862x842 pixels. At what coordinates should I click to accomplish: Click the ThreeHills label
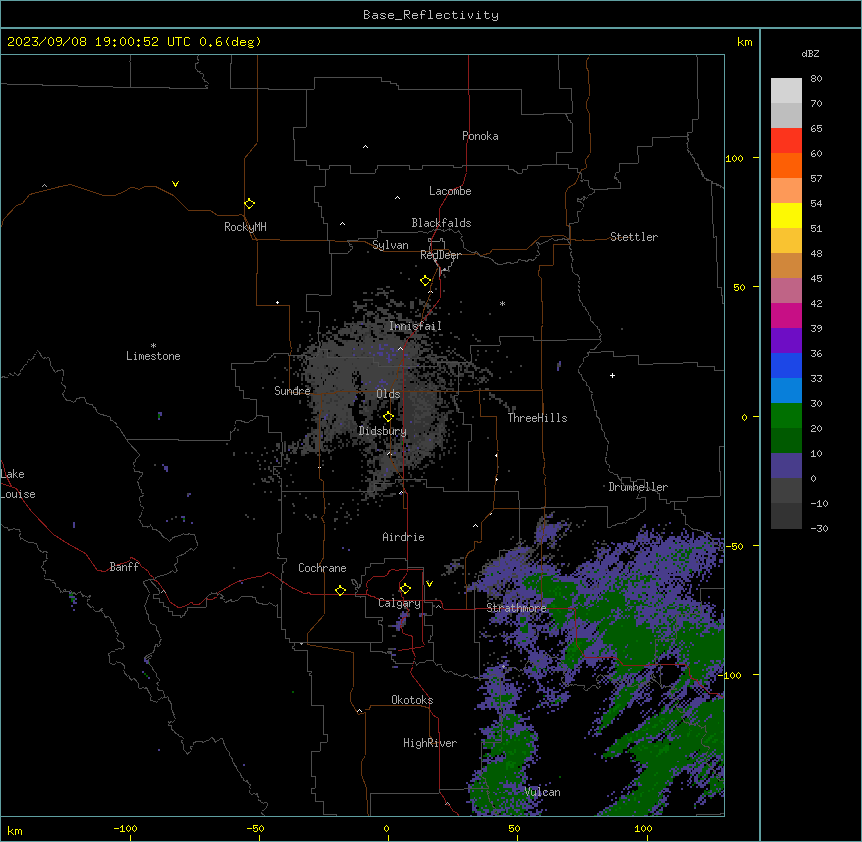pyautogui.click(x=537, y=418)
